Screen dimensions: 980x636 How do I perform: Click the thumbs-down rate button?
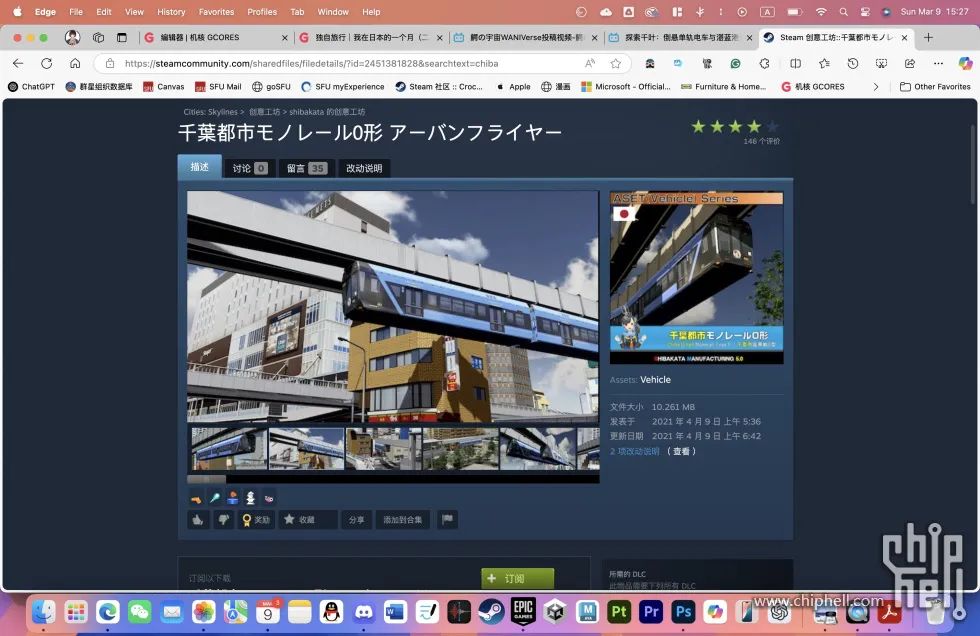coord(224,520)
